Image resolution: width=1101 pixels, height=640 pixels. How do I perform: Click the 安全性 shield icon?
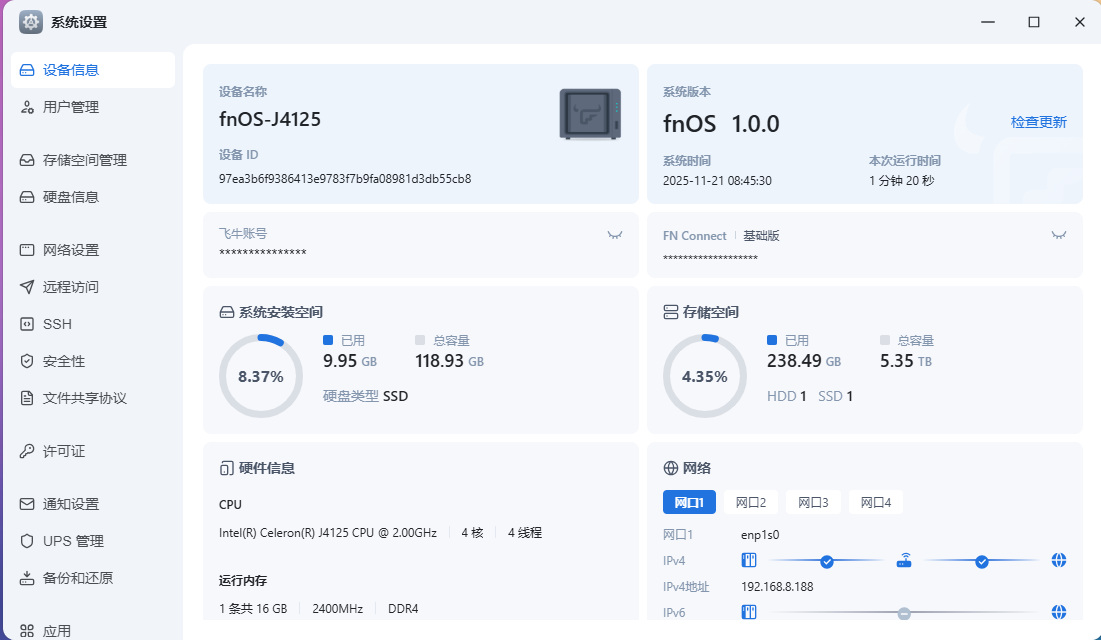coord(27,361)
